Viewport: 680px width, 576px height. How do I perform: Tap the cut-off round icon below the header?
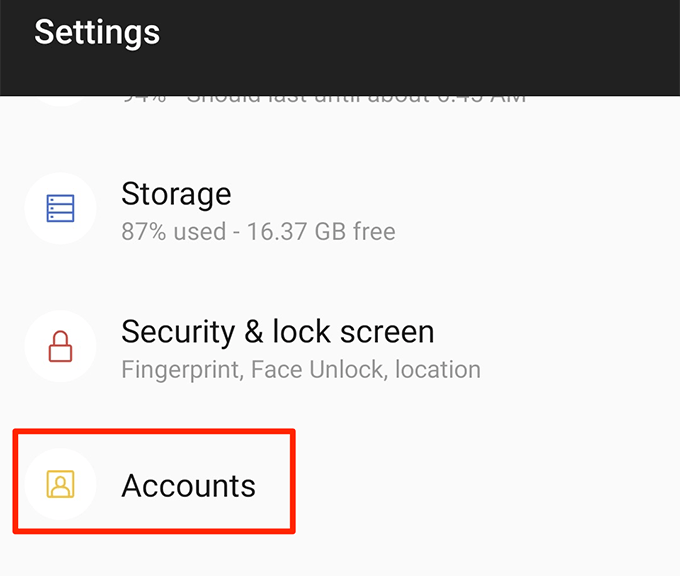[60, 100]
